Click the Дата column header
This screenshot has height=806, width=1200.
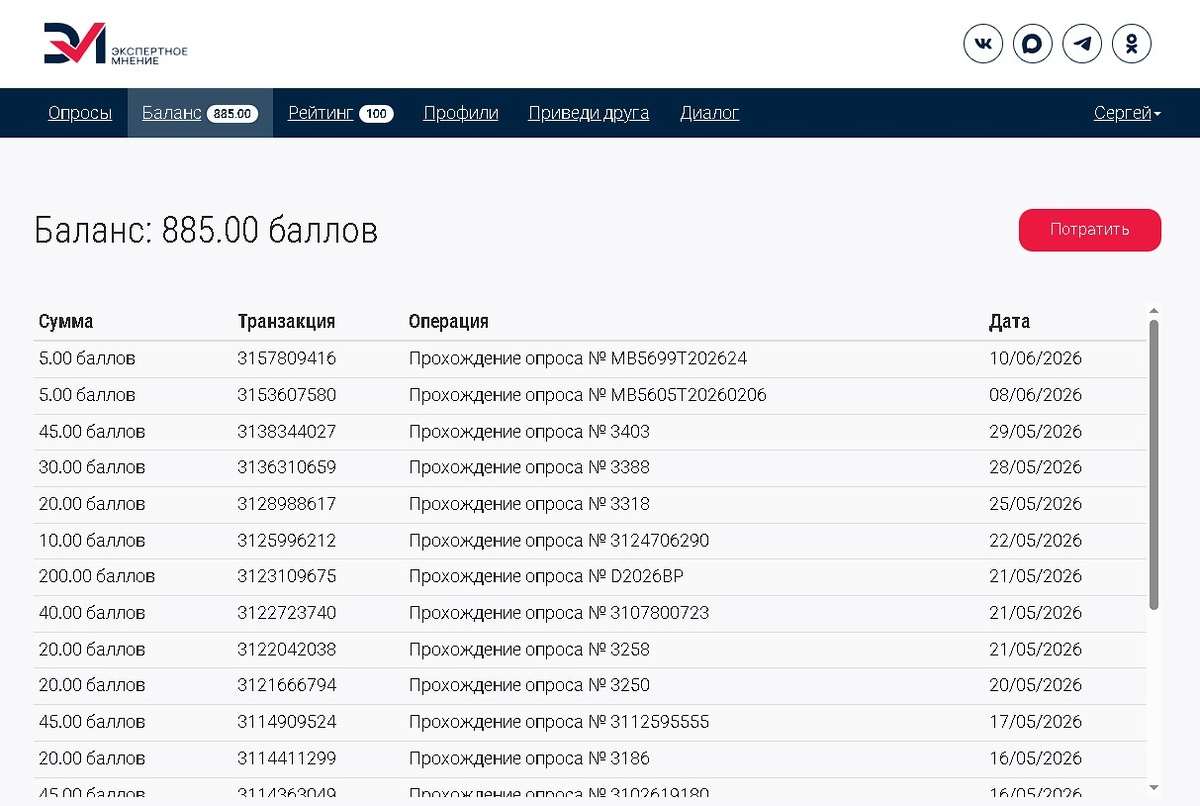pyautogui.click(x=1009, y=322)
